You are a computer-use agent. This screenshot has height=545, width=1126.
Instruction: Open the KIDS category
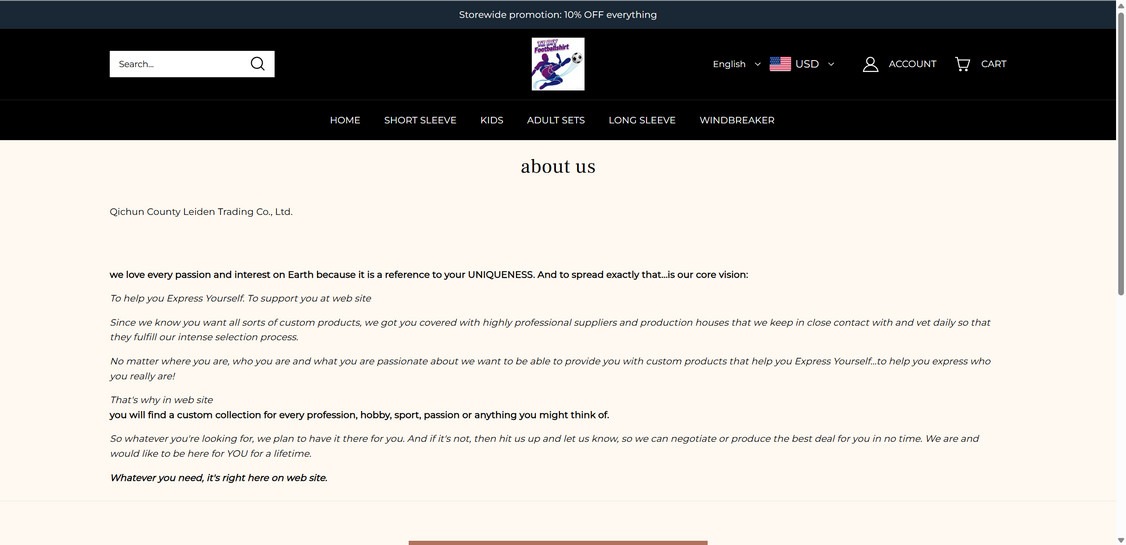tap(491, 120)
